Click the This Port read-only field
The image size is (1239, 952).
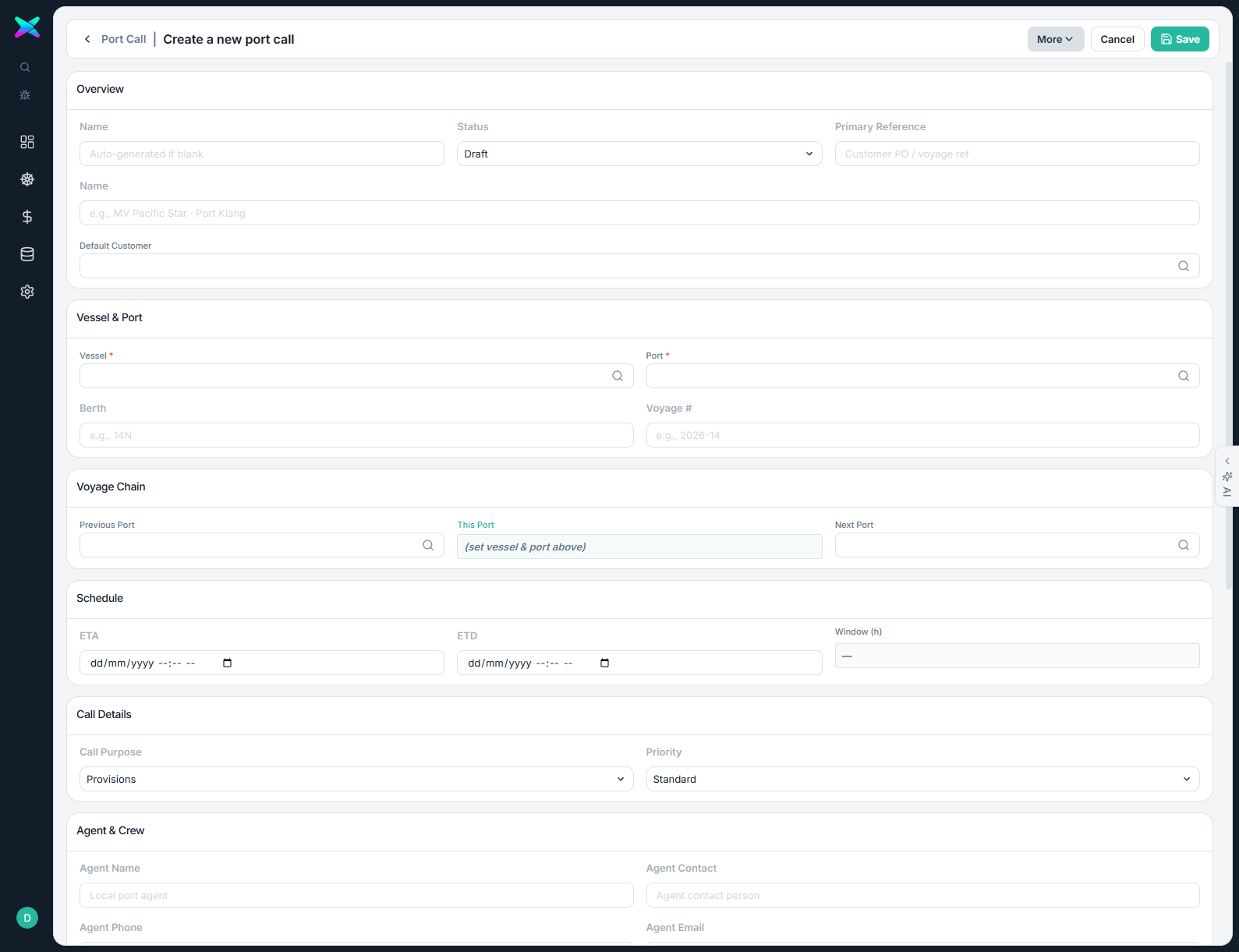pyautogui.click(x=639, y=547)
